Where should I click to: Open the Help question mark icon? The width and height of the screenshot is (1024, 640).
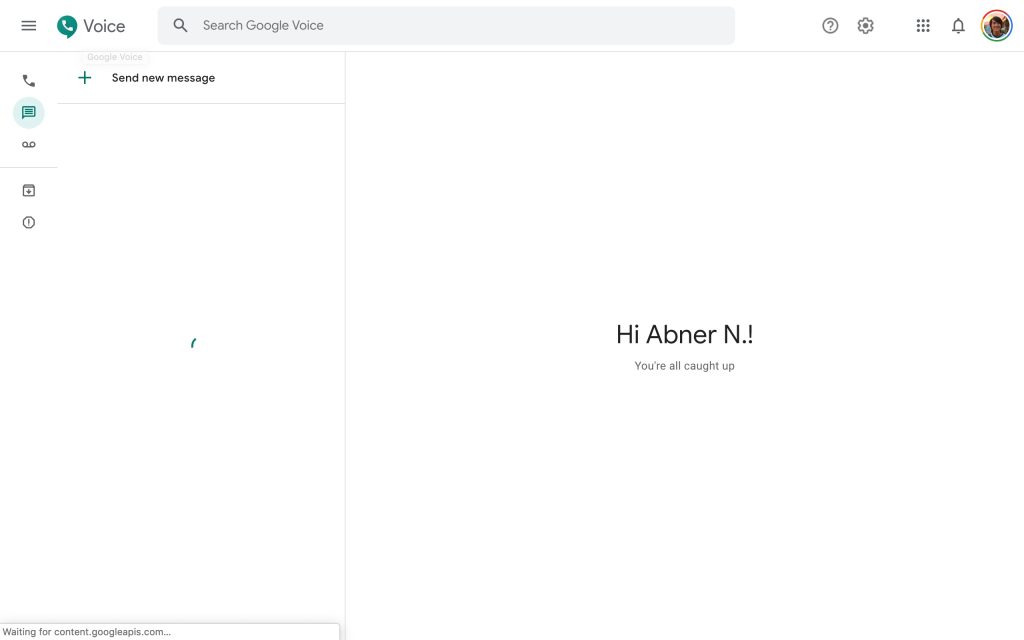coord(830,26)
